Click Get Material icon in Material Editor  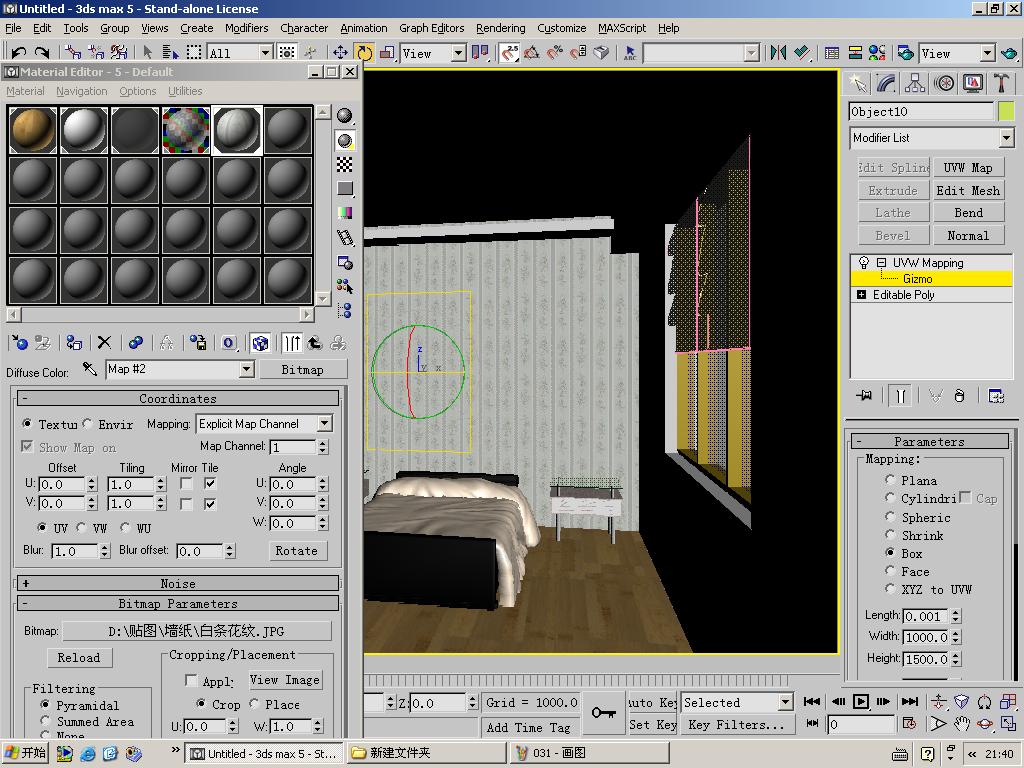[x=20, y=342]
